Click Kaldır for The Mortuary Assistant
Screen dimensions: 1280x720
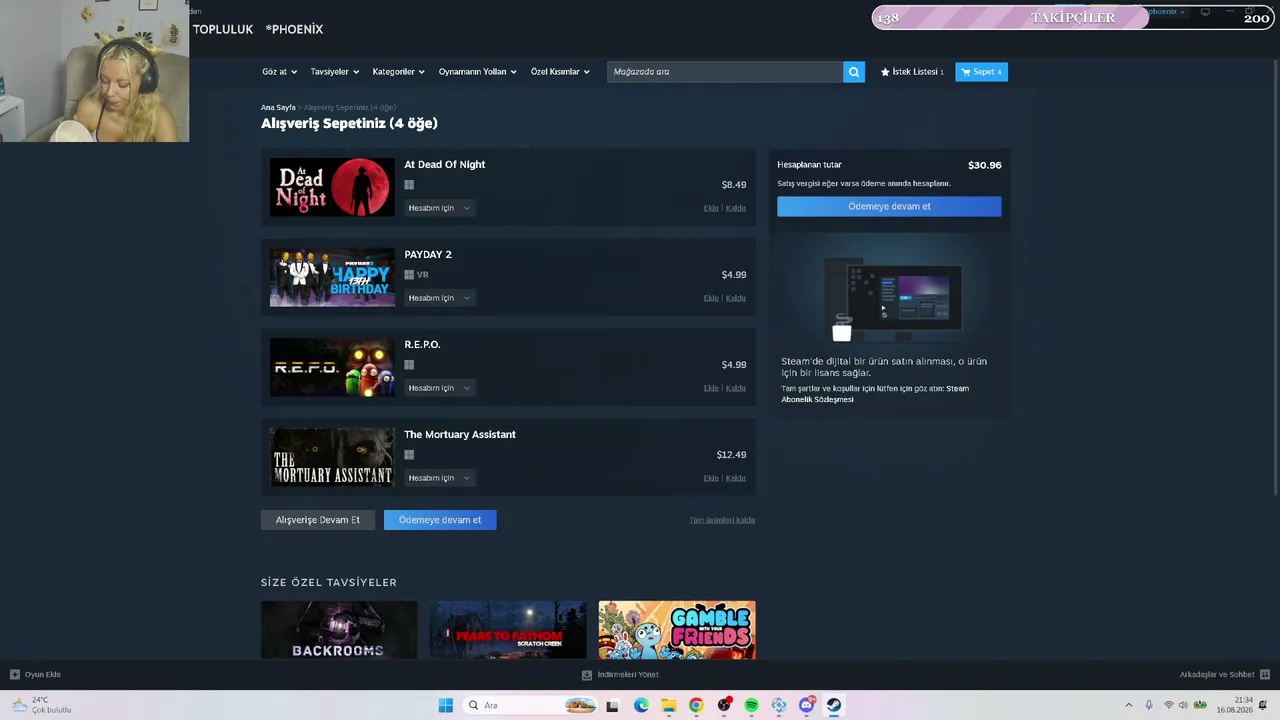(736, 478)
